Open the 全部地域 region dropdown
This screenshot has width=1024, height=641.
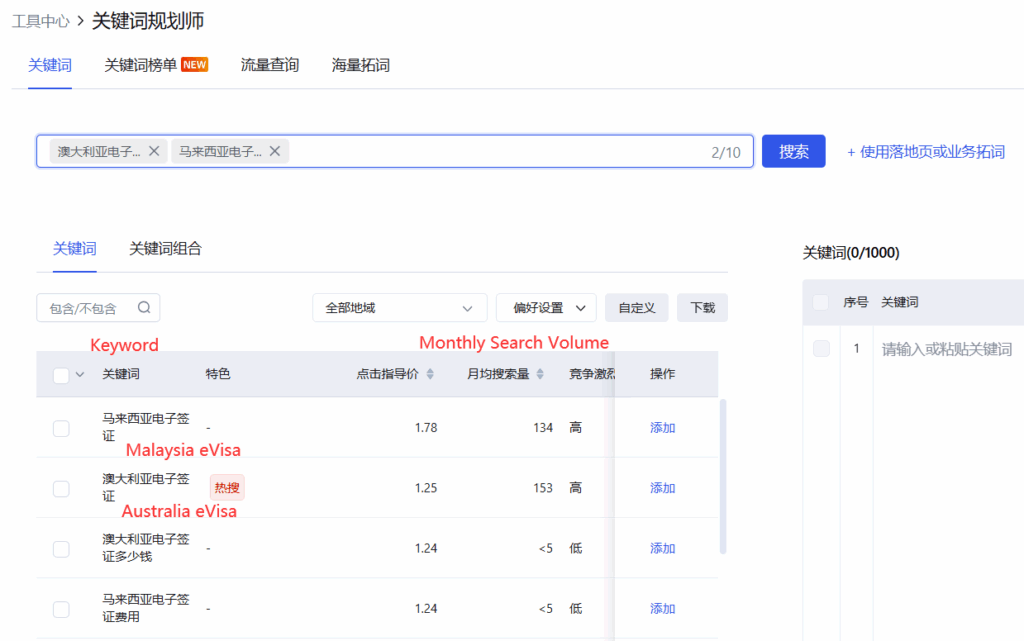pos(400,307)
